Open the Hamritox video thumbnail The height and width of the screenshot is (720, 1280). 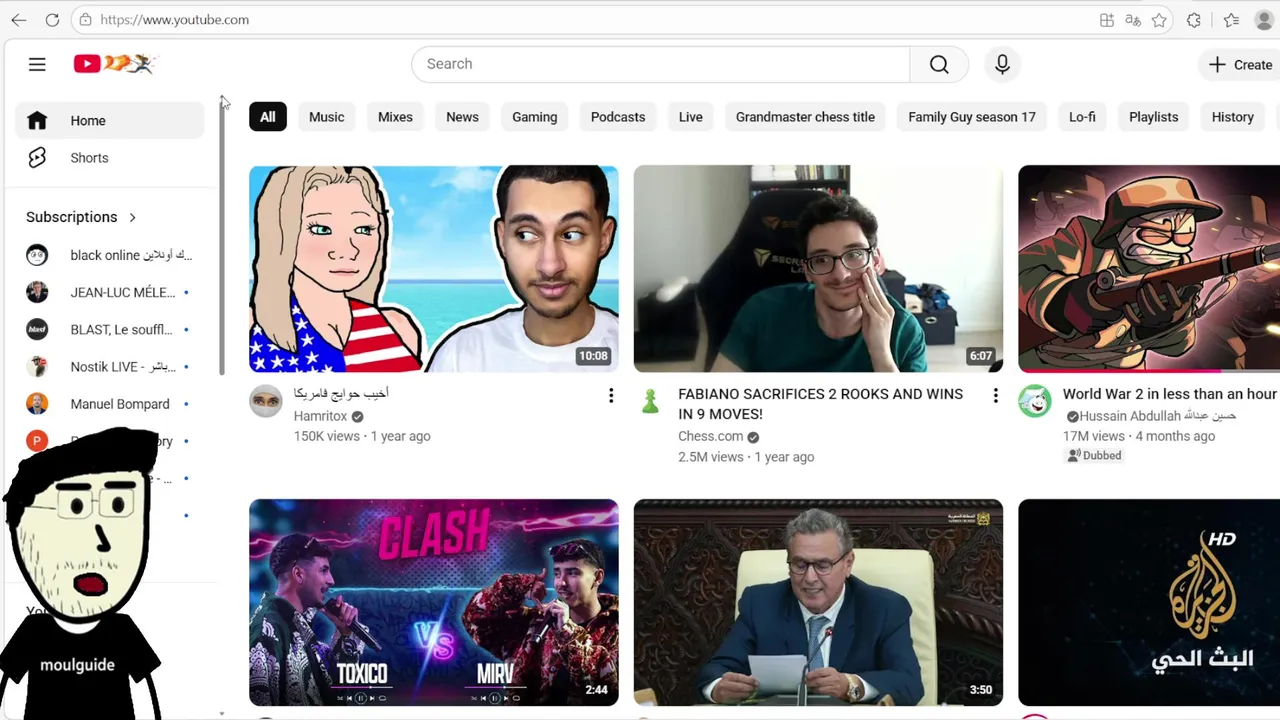pyautogui.click(x=434, y=269)
